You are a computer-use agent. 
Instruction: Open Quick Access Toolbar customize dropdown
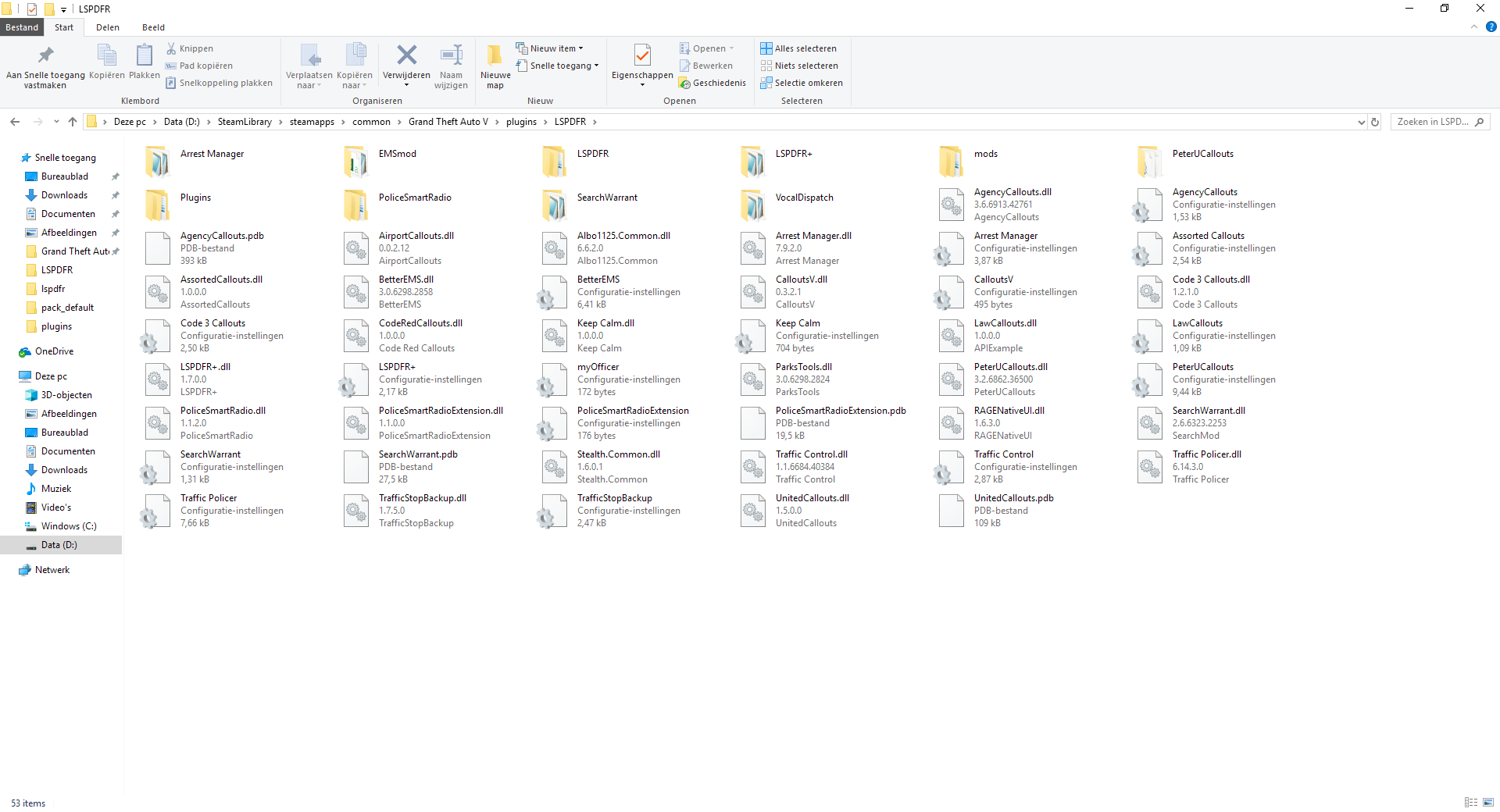tap(64, 9)
